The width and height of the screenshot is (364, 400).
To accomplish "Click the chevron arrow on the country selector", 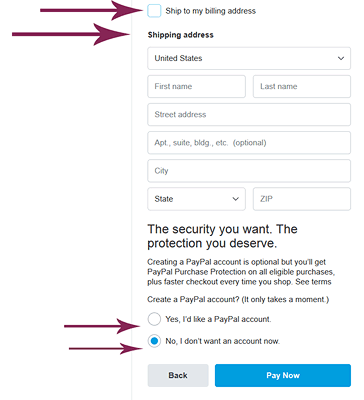I will 341,58.
